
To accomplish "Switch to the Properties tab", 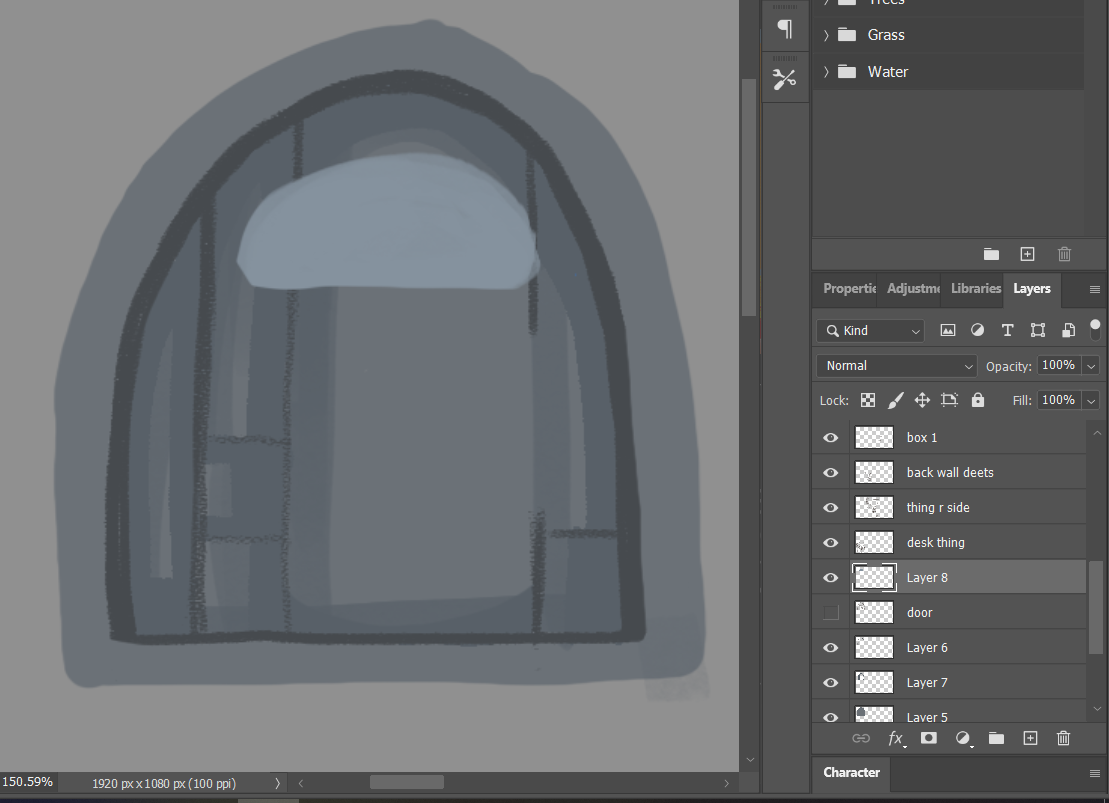I will (849, 289).
